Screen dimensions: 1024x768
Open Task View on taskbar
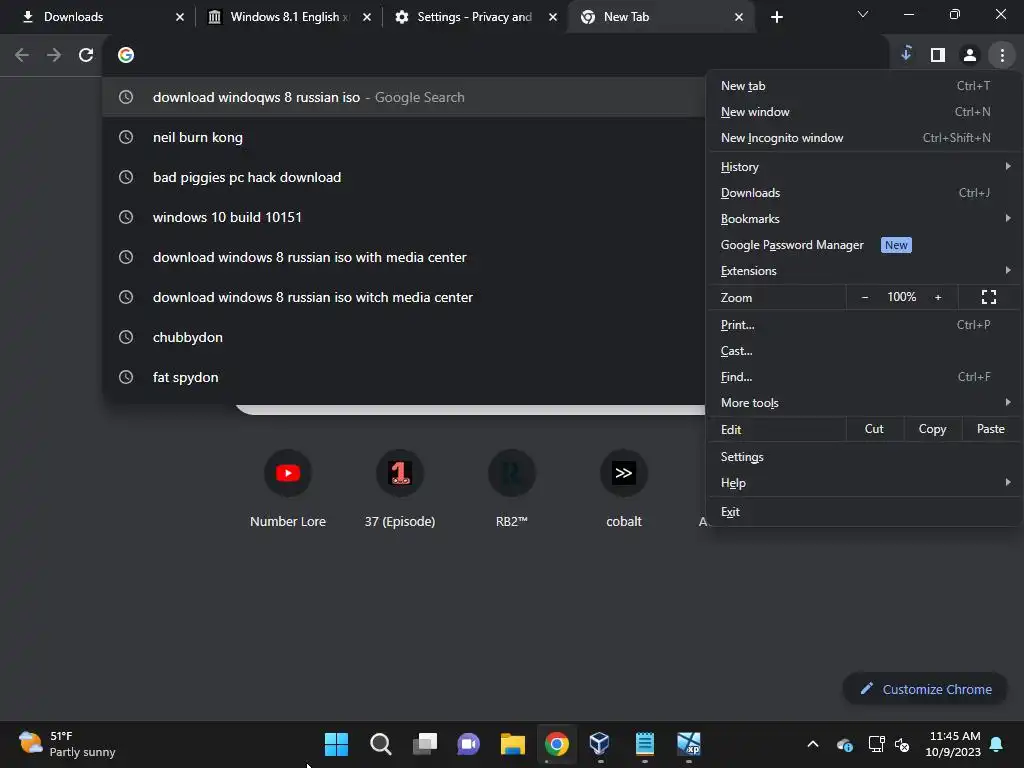[424, 744]
